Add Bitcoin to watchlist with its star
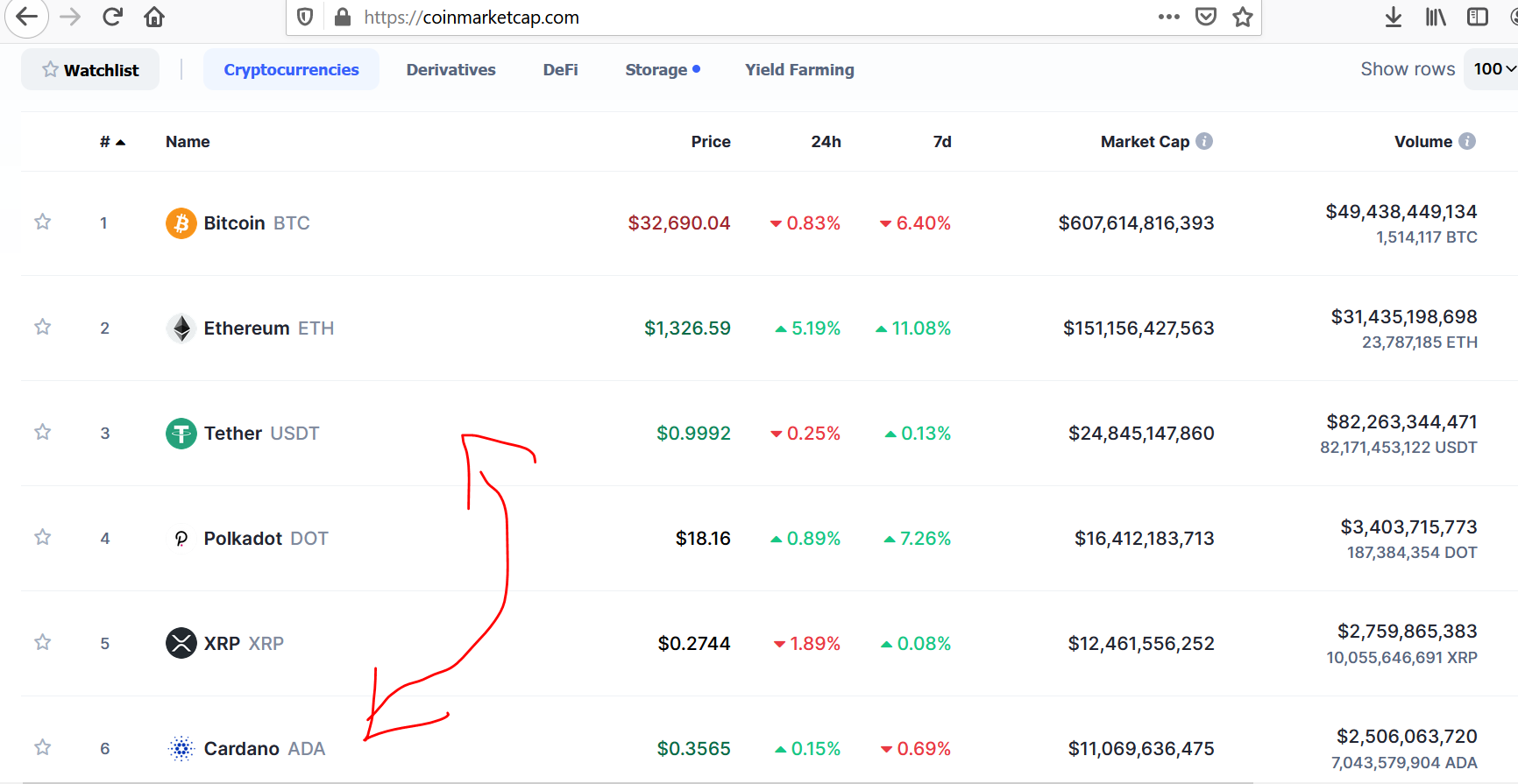 (42, 222)
